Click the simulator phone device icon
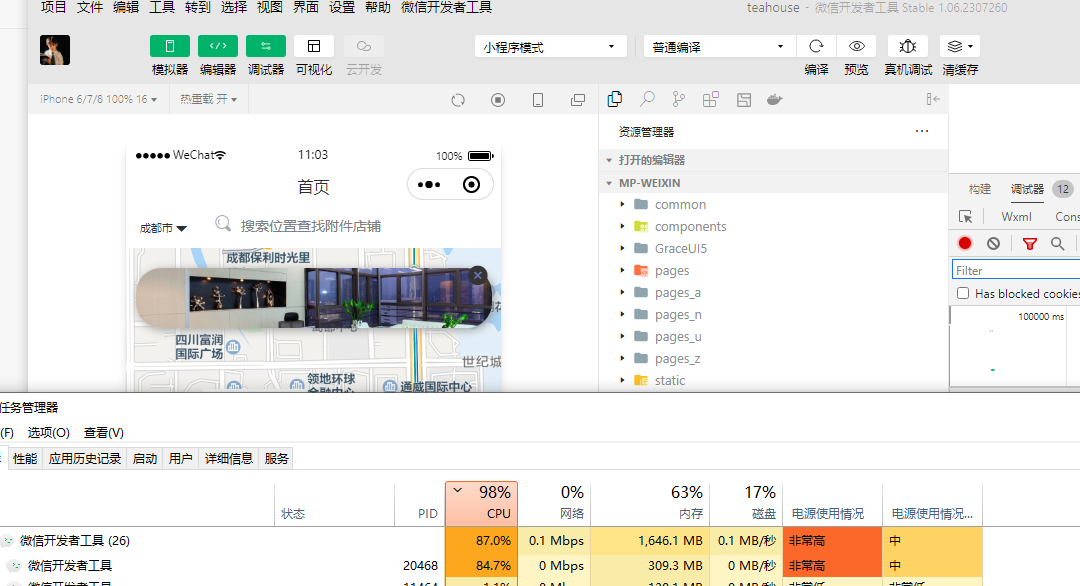The height and width of the screenshot is (586, 1080). click(538, 100)
